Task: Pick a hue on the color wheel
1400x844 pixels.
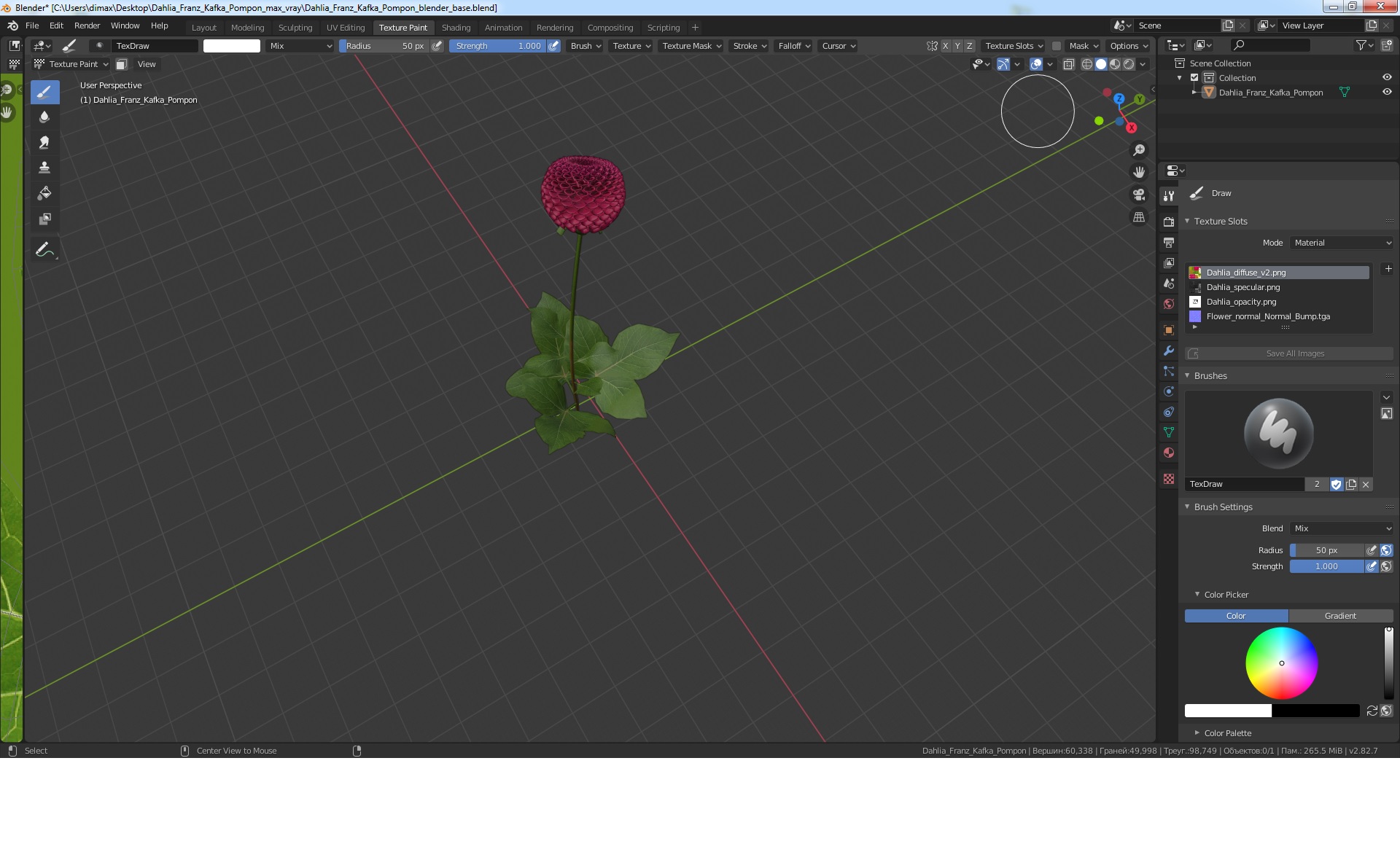Action: pyautogui.click(x=1281, y=663)
